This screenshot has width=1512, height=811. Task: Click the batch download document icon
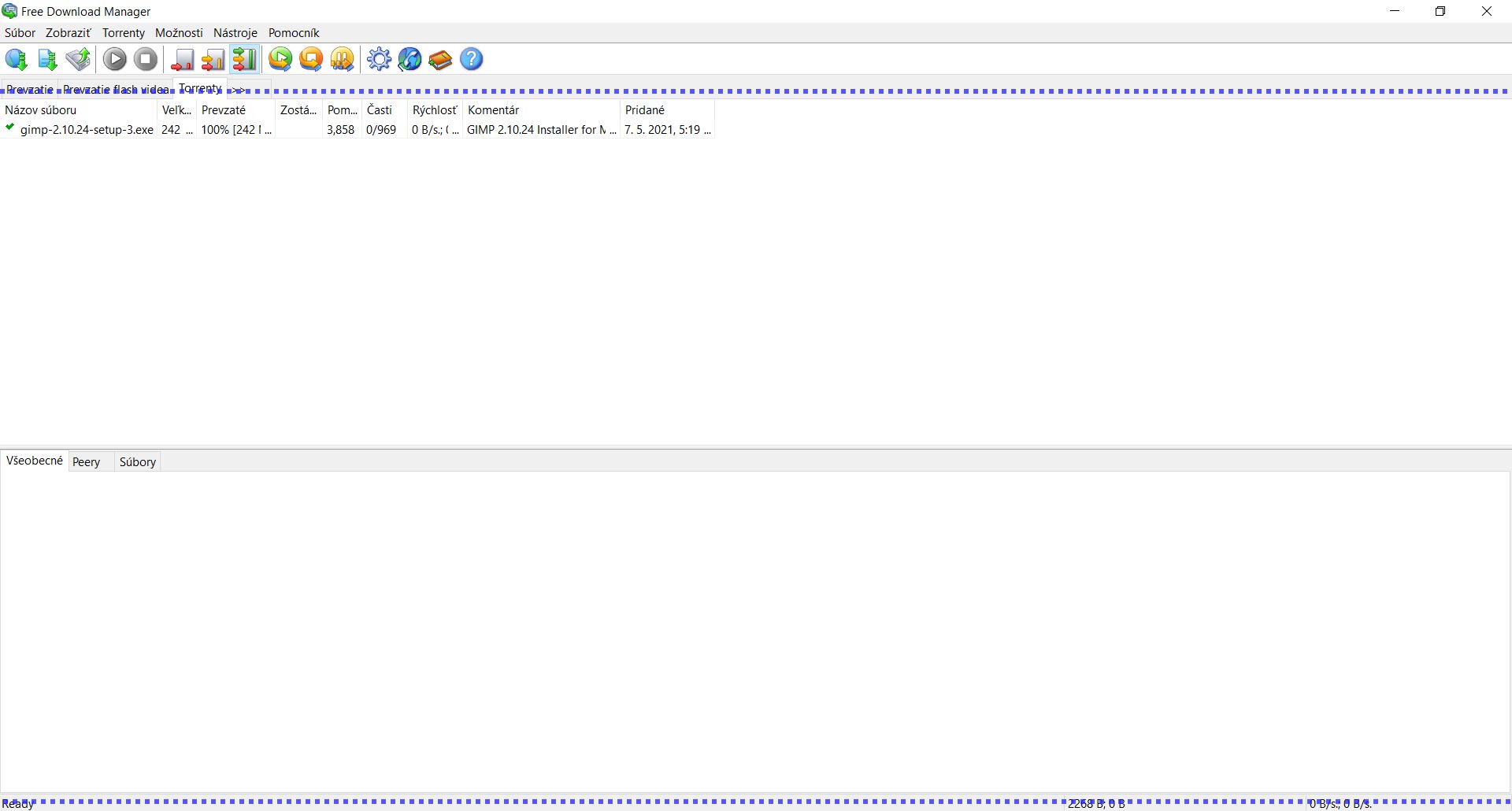coord(47,59)
